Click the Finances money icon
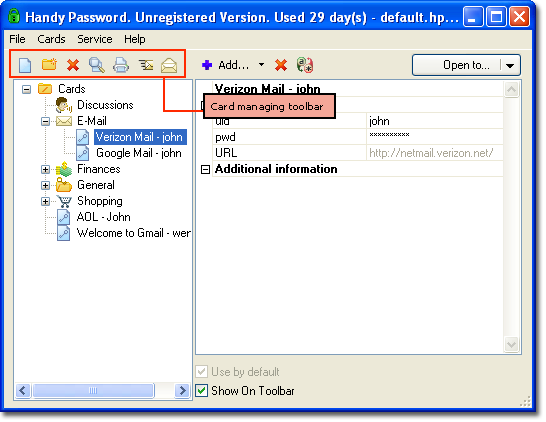This screenshot has height=422, width=546. tap(64, 169)
